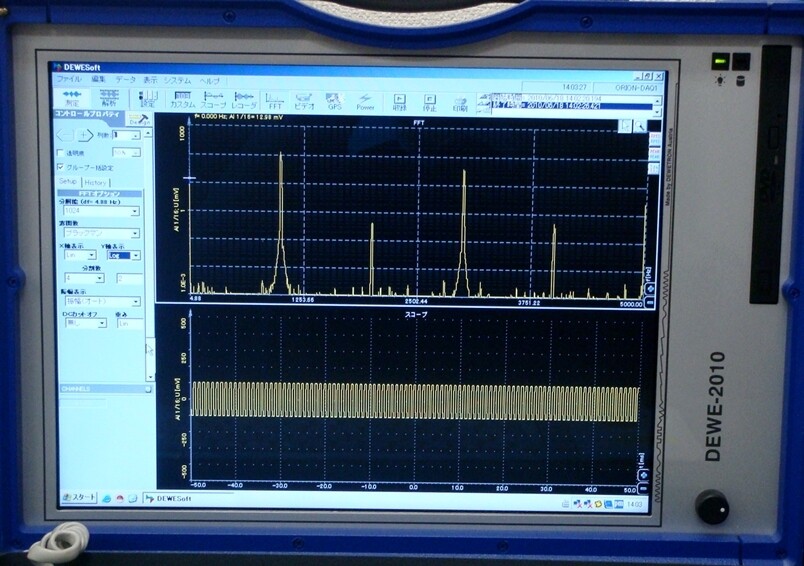This screenshot has width=804, height=566.
Task: Open the データ menu
Action: (125, 80)
